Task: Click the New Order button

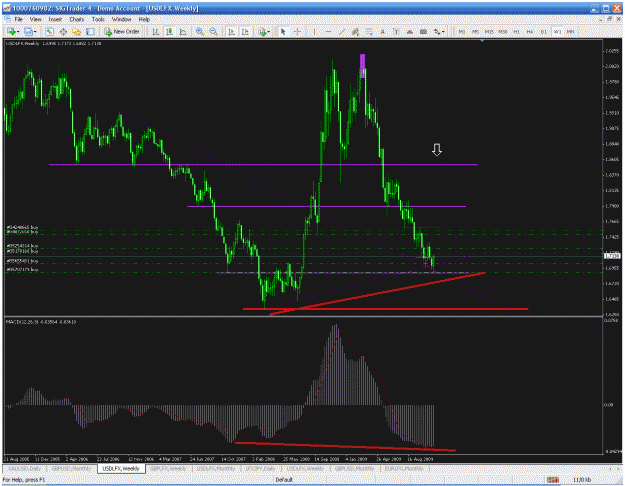Action: point(122,31)
